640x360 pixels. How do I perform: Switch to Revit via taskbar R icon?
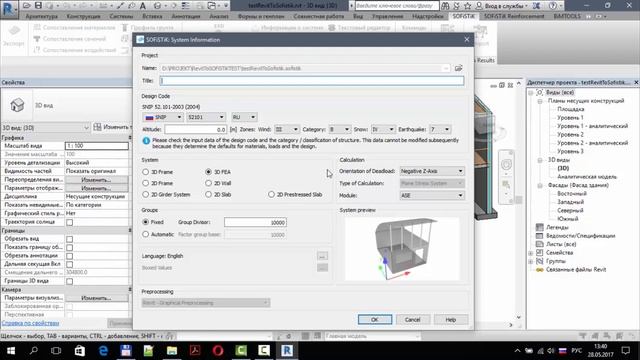pyautogui.click(x=287, y=351)
